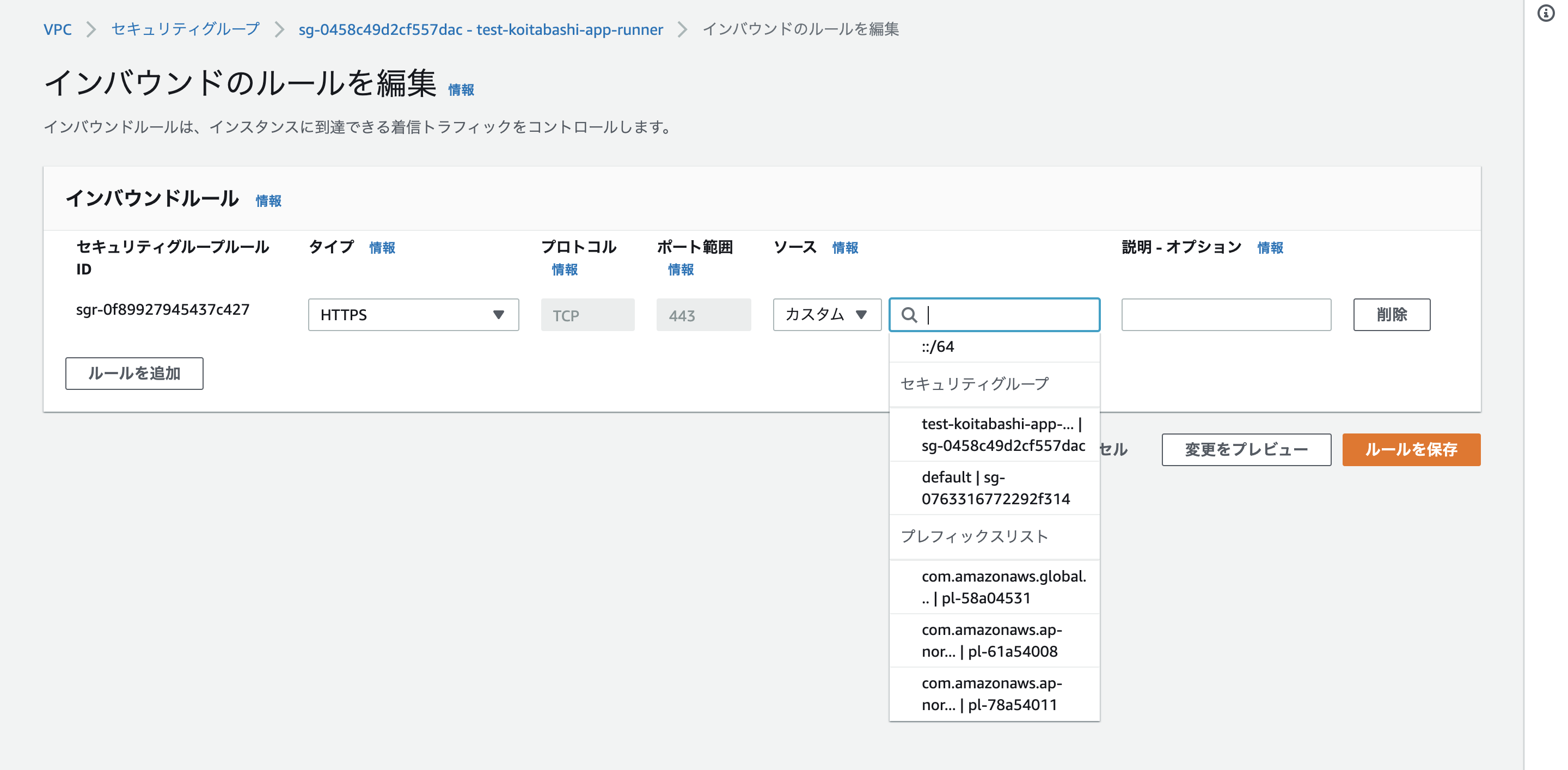Click the search magnifier icon in source field
The image size is (1568, 770).
click(909, 315)
